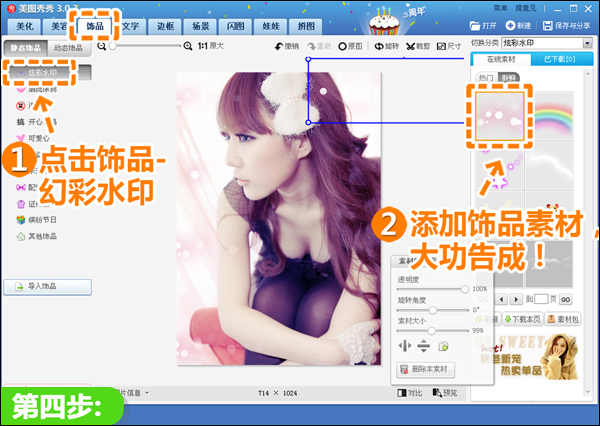Select the 其他饰品 category
Image resolution: width=600 pixels, height=426 pixels.
(36, 236)
